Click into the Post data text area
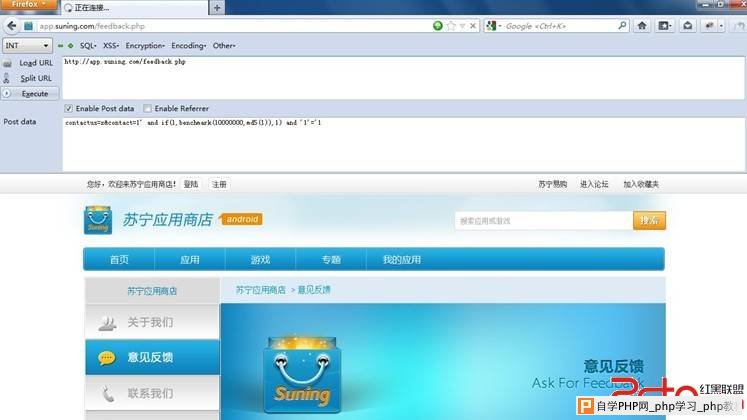Screen dimensions: 747x420 pos(403,144)
